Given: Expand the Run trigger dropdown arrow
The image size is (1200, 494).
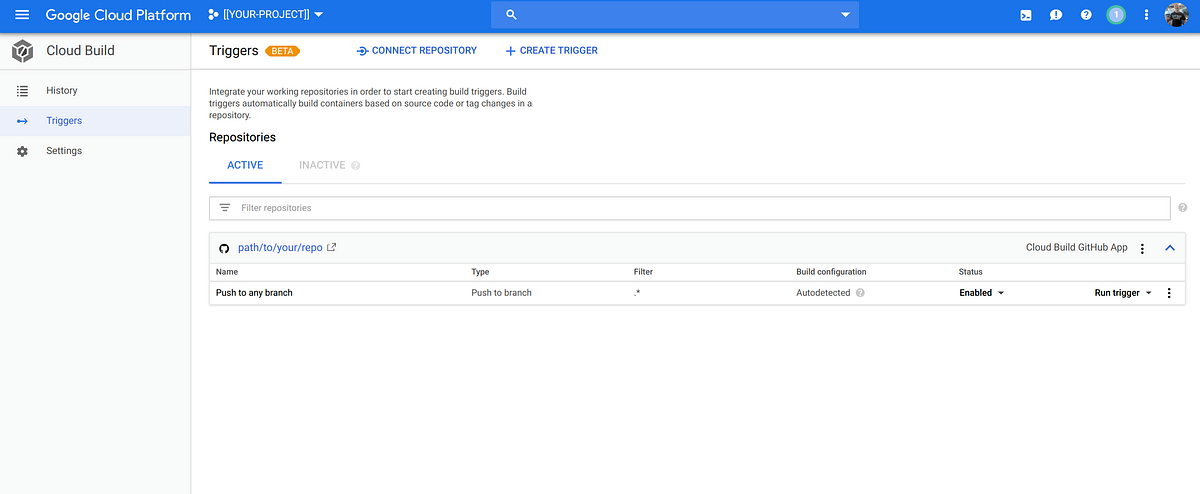Looking at the screenshot, I should 1148,293.
